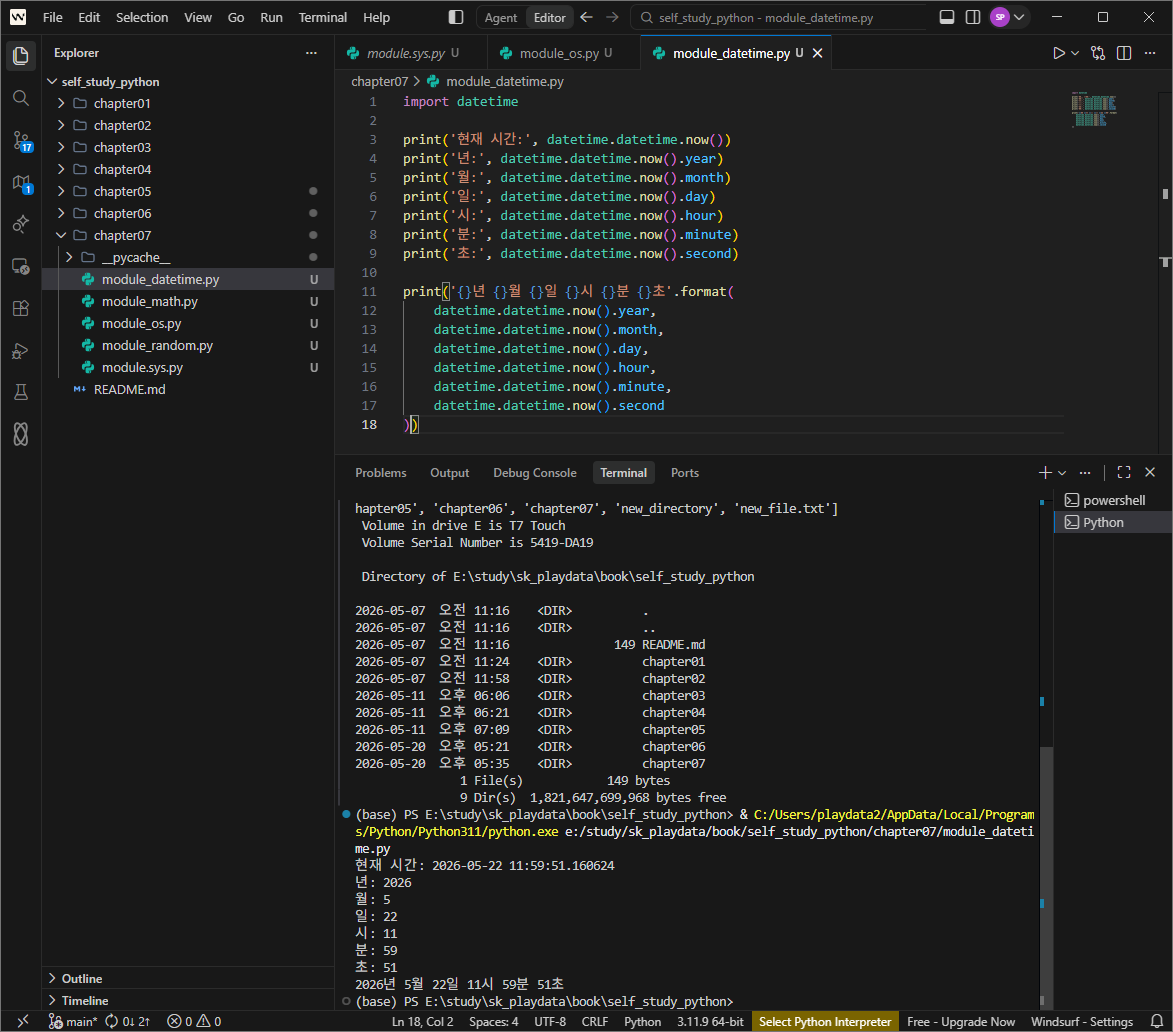Screen dimensions: 1173x1032
Task: Toggle primary sidebar icon in title bar
Action: [x=456, y=17]
